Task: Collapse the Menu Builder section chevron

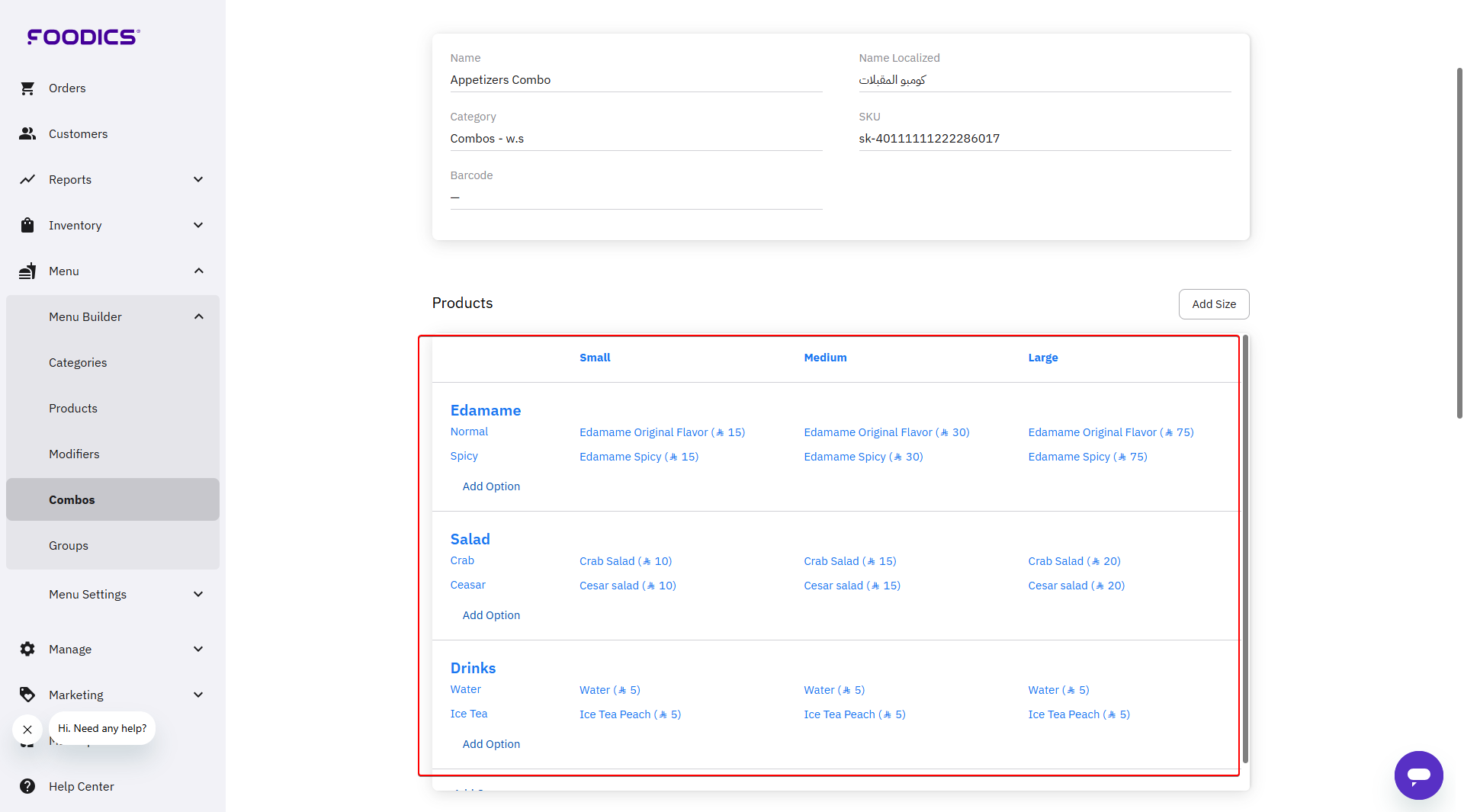Action: coord(198,317)
